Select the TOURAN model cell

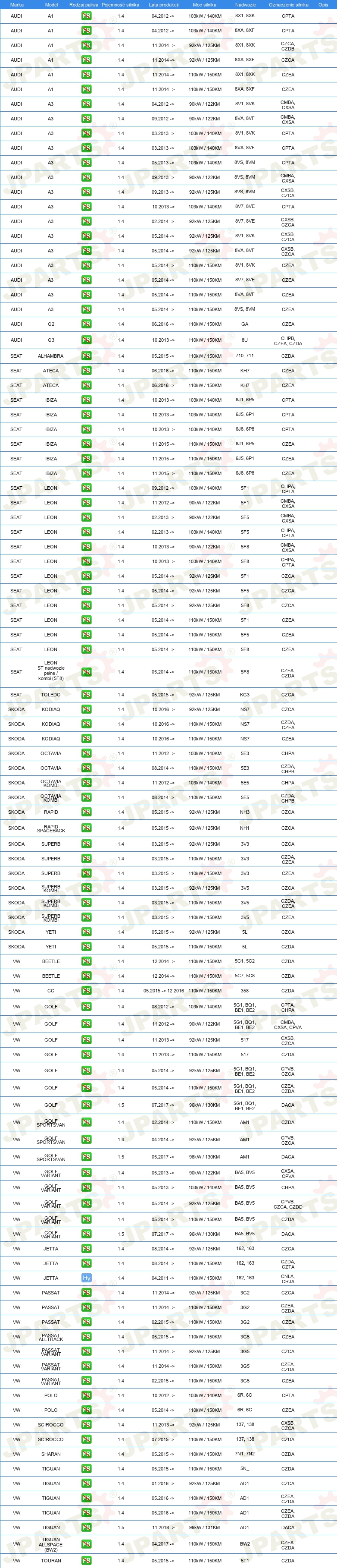point(50,1561)
